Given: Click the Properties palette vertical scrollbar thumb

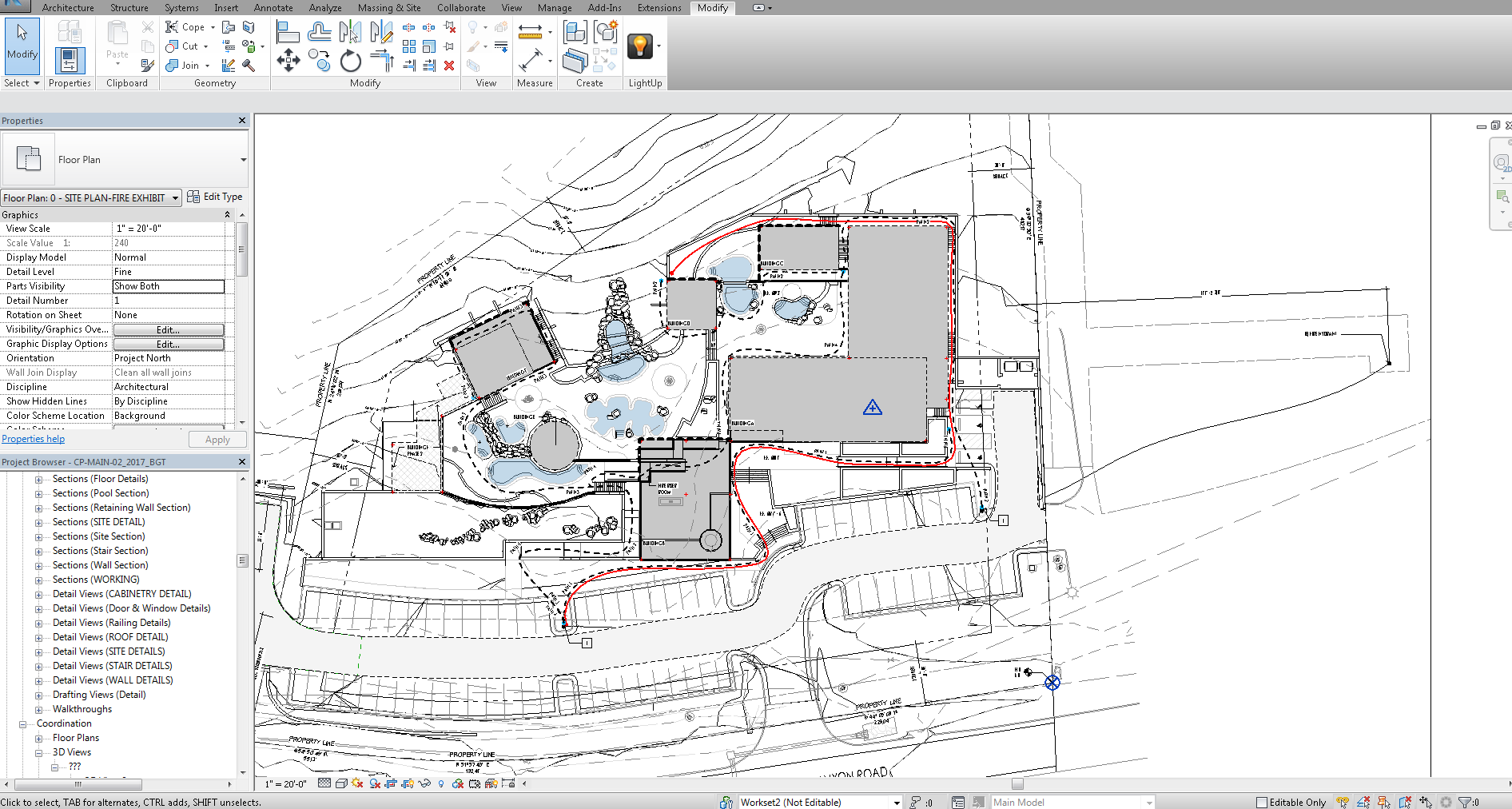Looking at the screenshot, I should (241, 249).
